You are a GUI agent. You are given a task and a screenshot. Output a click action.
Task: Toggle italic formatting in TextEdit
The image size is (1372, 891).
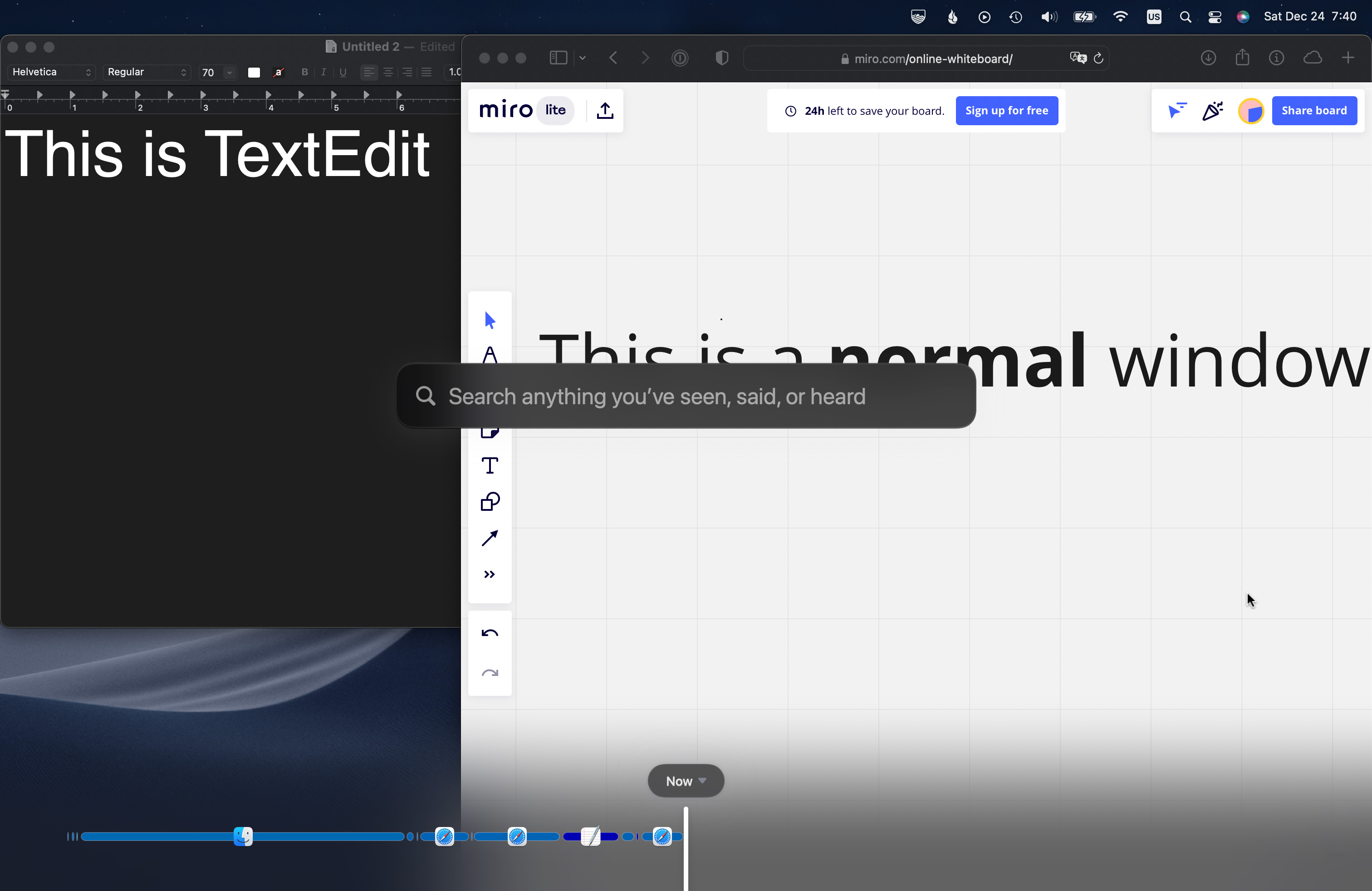coord(323,73)
